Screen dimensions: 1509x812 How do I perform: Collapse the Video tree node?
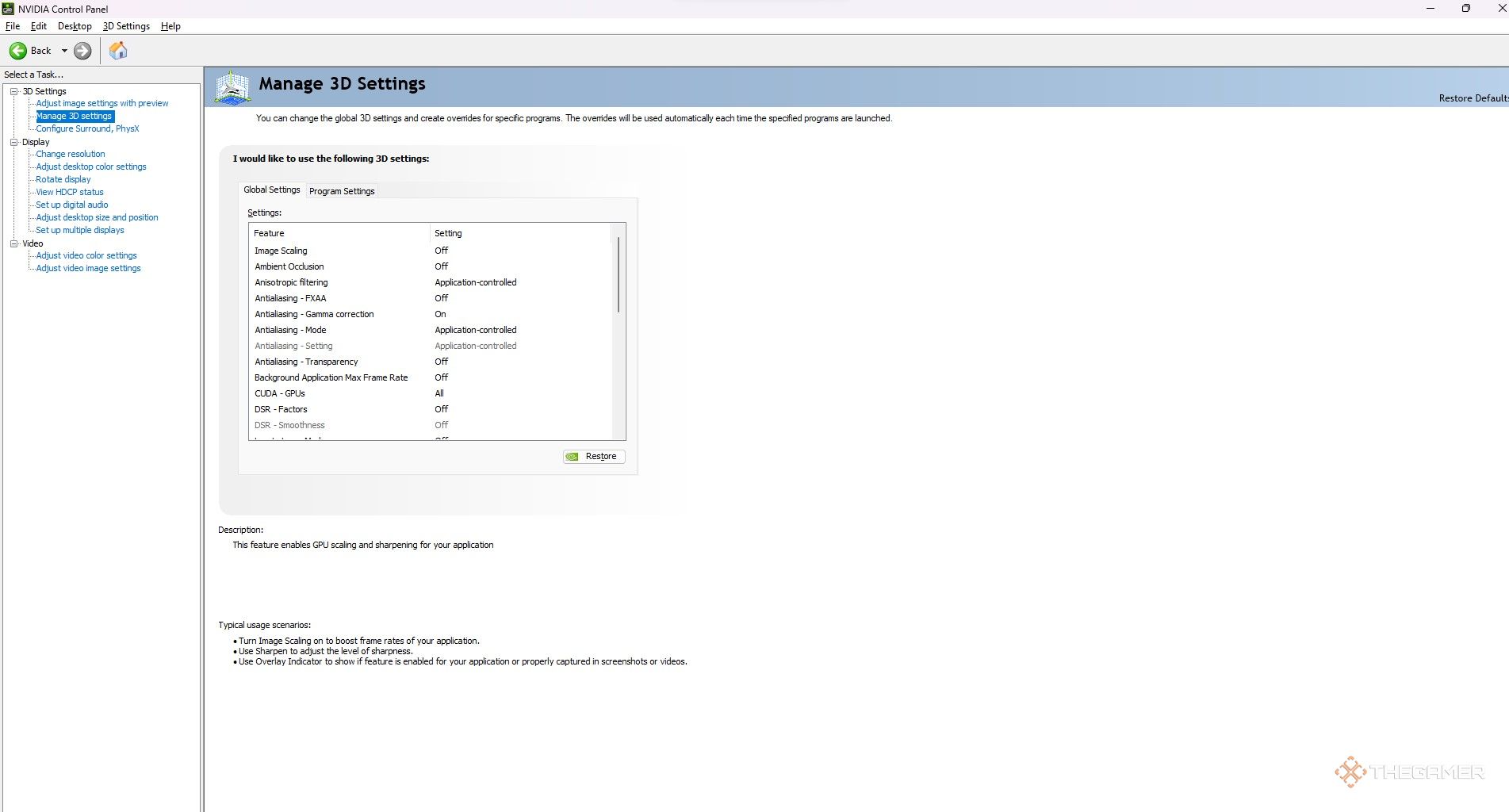pos(13,243)
